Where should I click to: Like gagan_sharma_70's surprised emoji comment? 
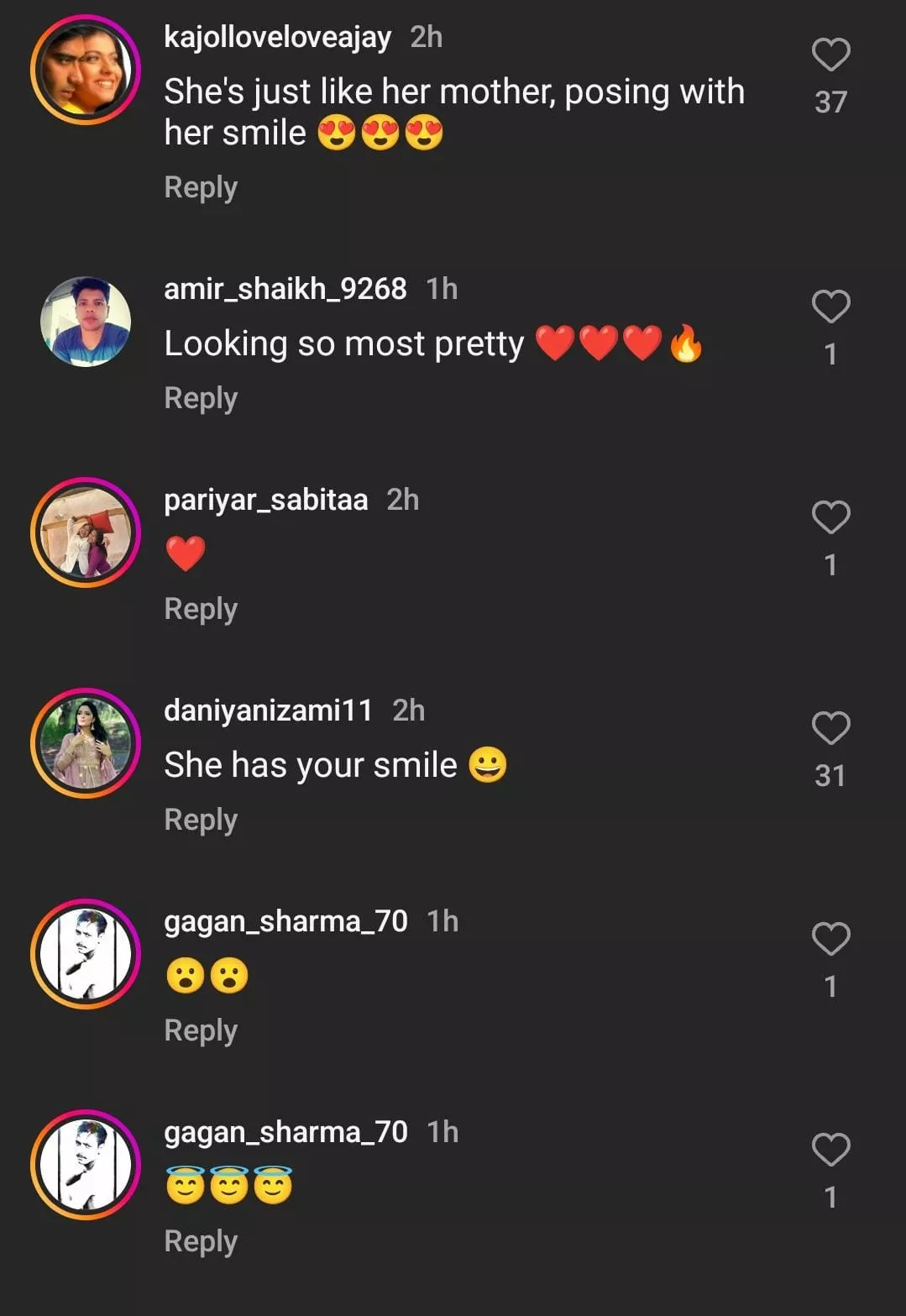830,940
